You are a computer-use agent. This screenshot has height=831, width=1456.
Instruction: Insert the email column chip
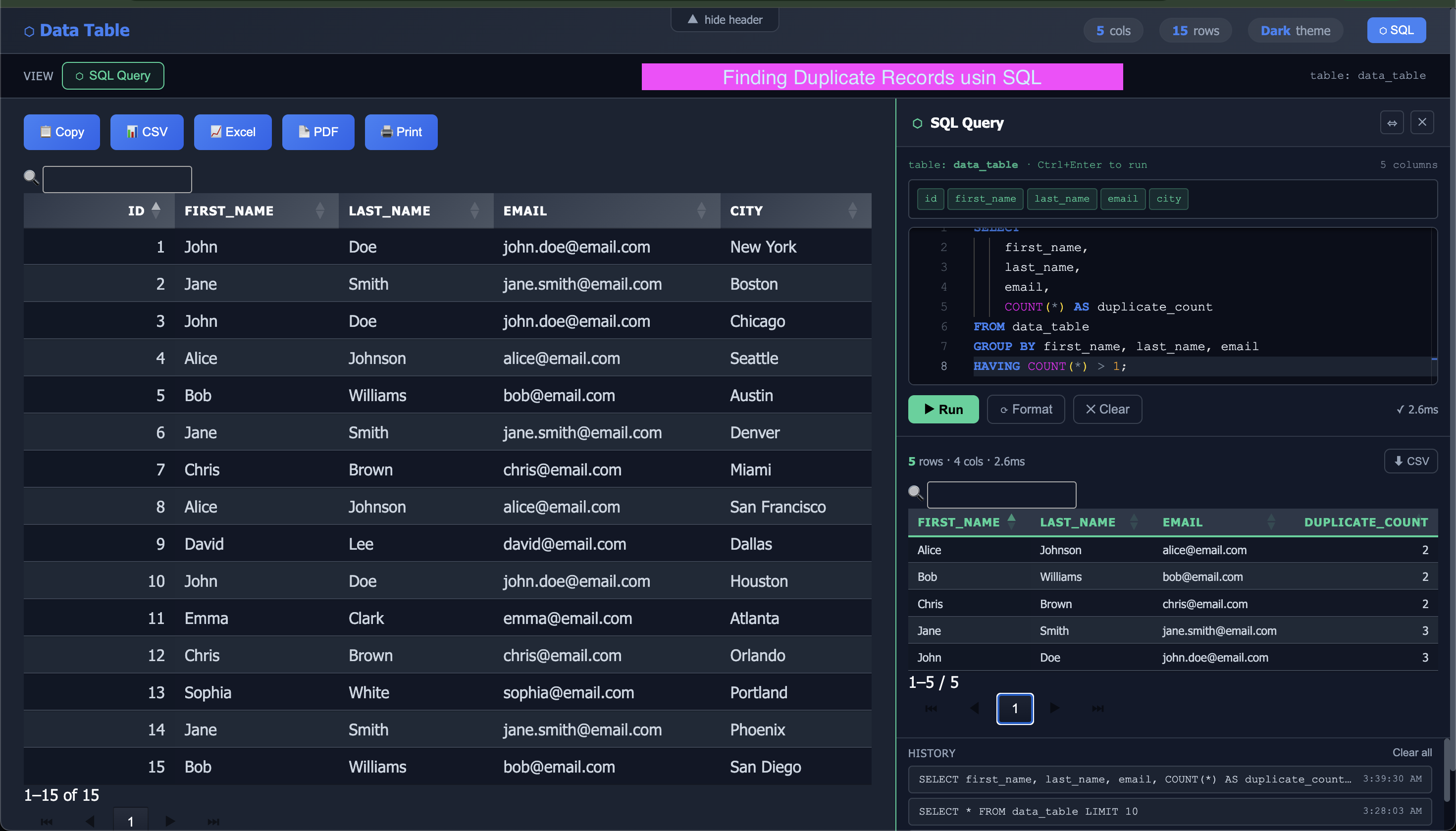tap(1122, 199)
